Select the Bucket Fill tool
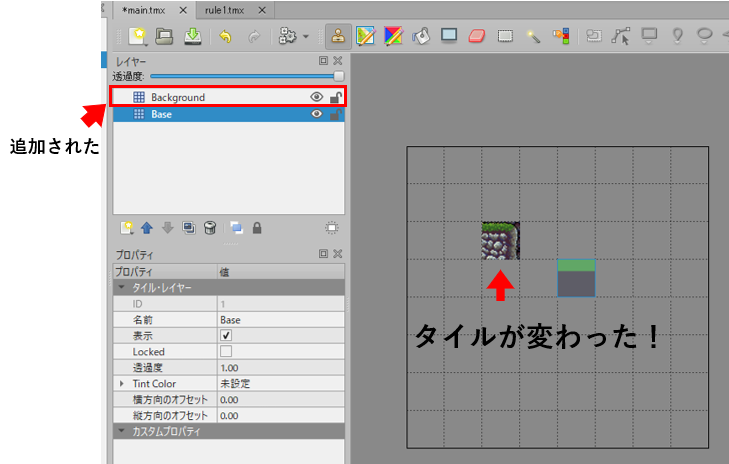Image resolution: width=729 pixels, height=464 pixels. pos(421,36)
